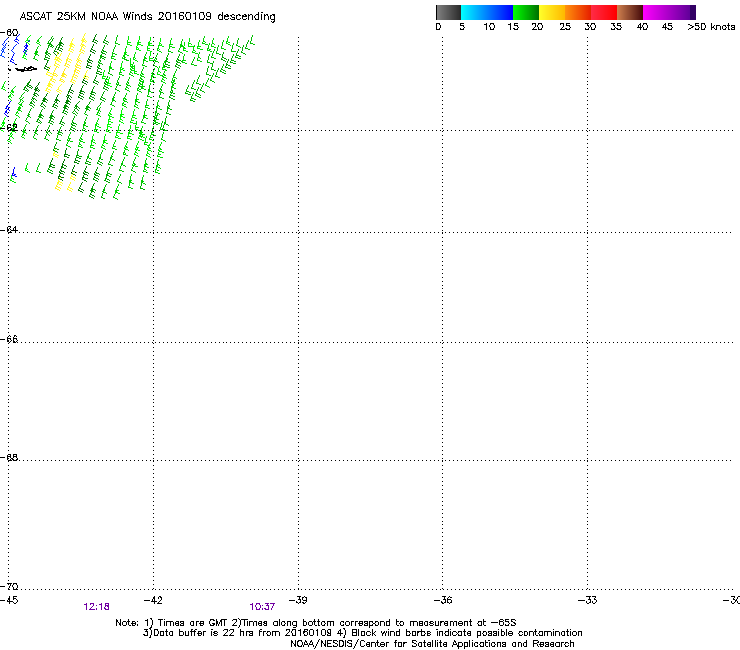The width and height of the screenshot is (740, 650).
Task: Click the purple '12:18' swath time label
Action: coord(96,607)
